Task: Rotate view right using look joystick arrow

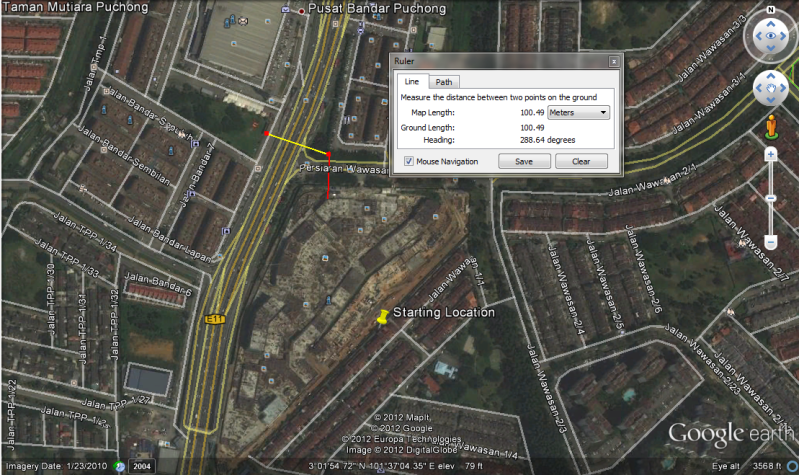Action: click(783, 36)
